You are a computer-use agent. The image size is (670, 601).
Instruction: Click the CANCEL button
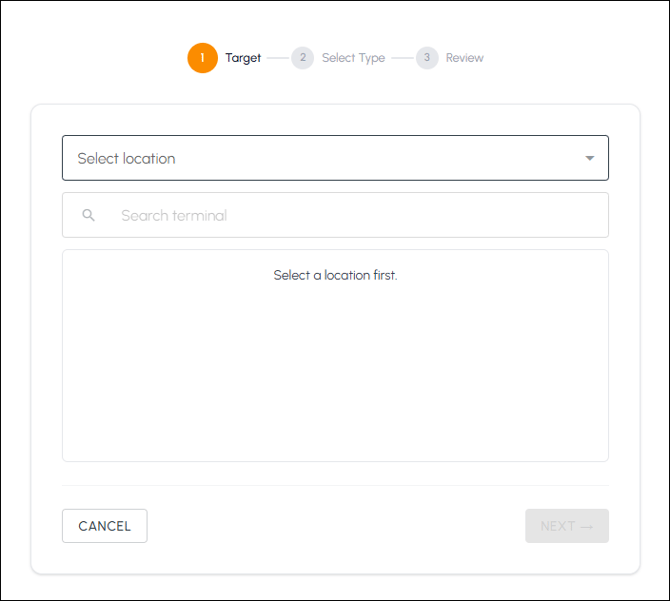pos(105,526)
